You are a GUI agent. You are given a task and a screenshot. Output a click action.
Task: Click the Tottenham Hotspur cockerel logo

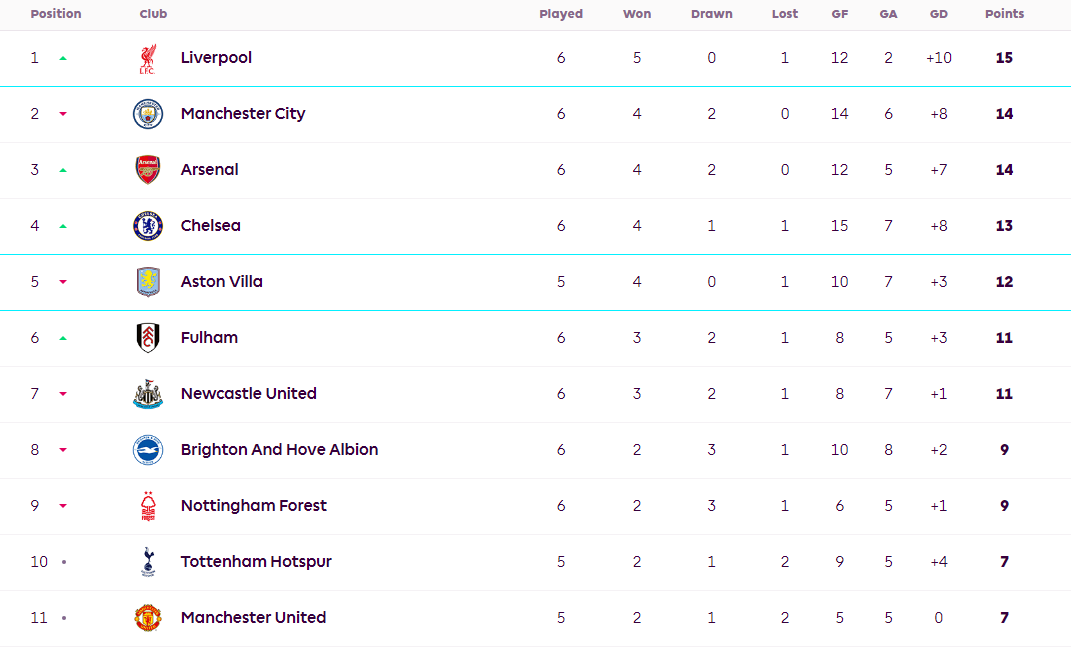point(148,562)
